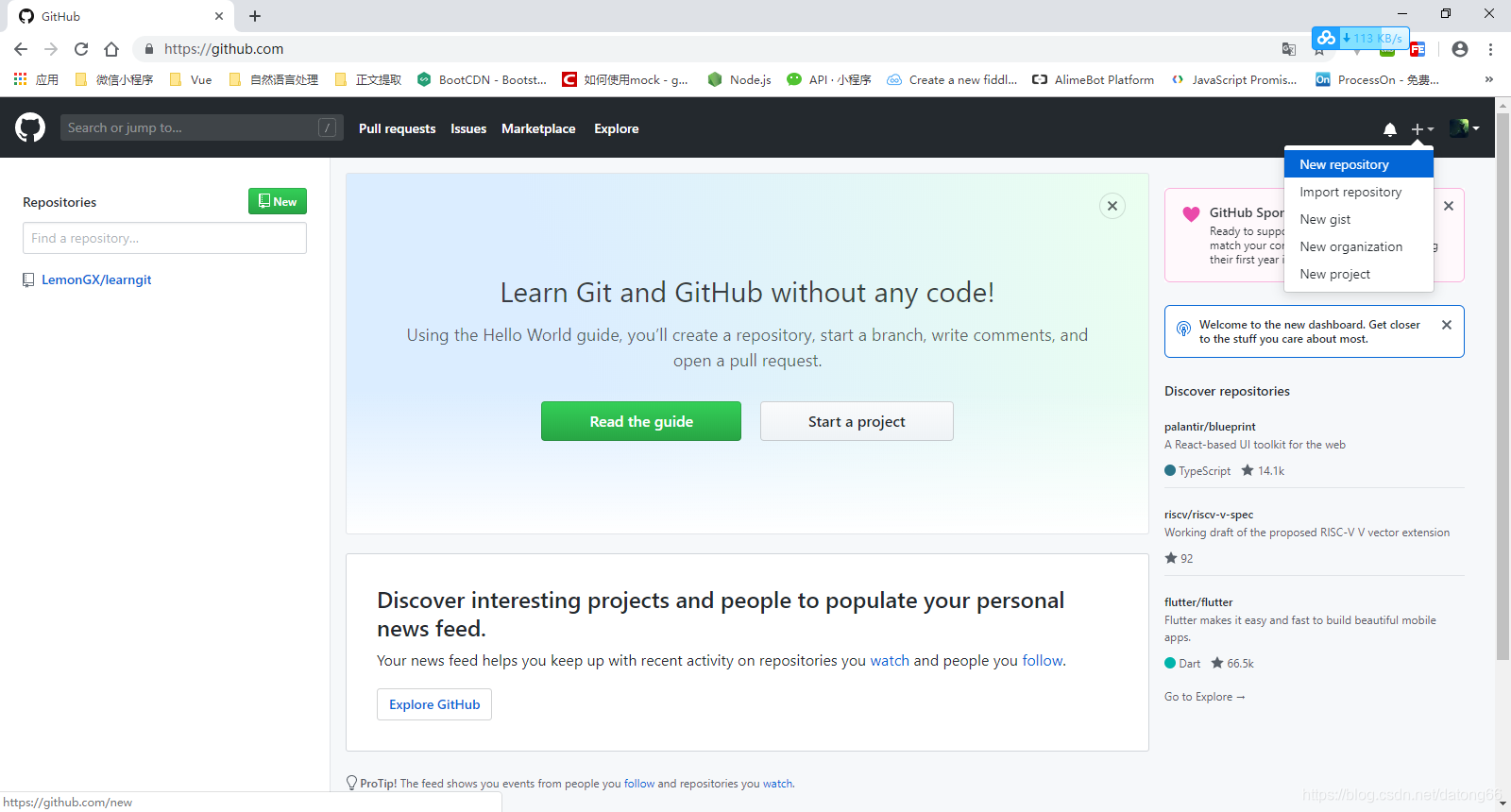
Task: Click Explore GitHub button
Action: (x=434, y=704)
